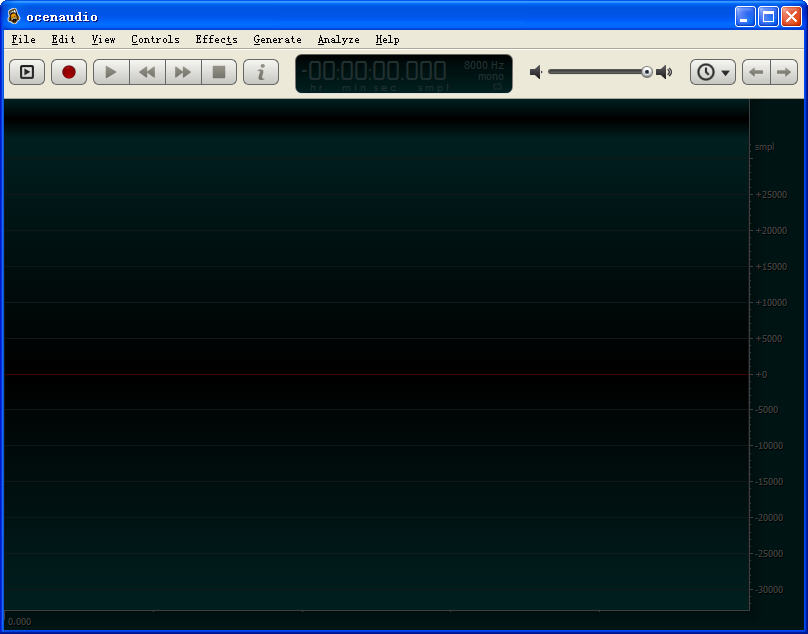Open the Controls menu

[155, 40]
